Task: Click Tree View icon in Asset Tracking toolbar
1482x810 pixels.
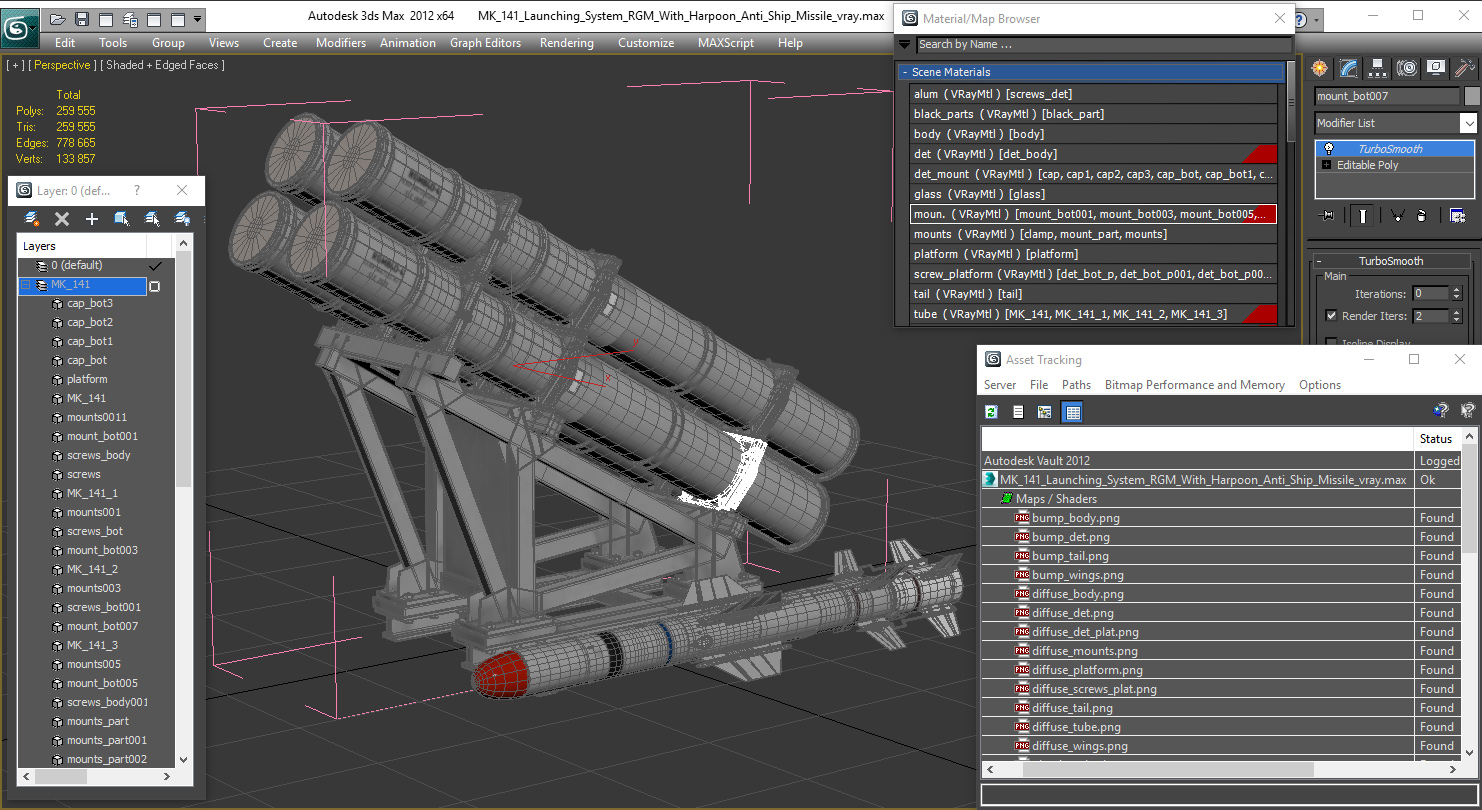Action: click(x=1045, y=412)
